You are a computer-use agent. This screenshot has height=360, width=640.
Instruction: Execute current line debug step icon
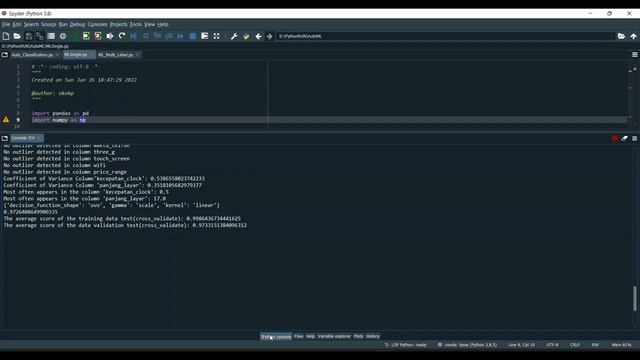pyautogui.click(x=146, y=36)
